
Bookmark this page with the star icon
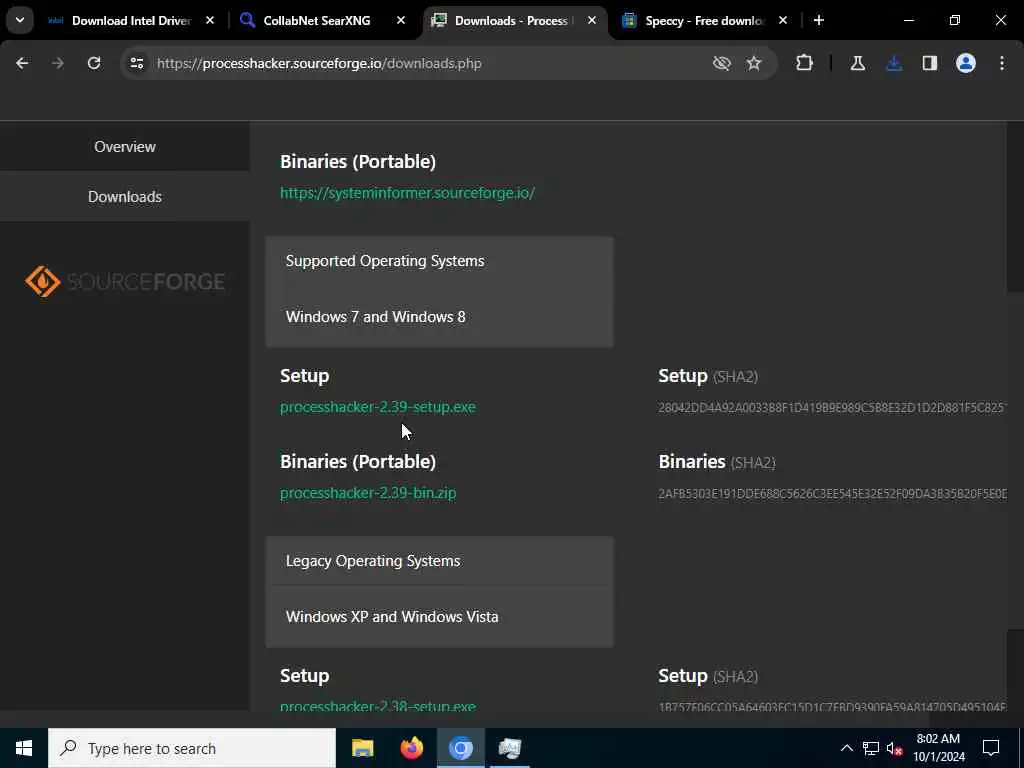[754, 63]
